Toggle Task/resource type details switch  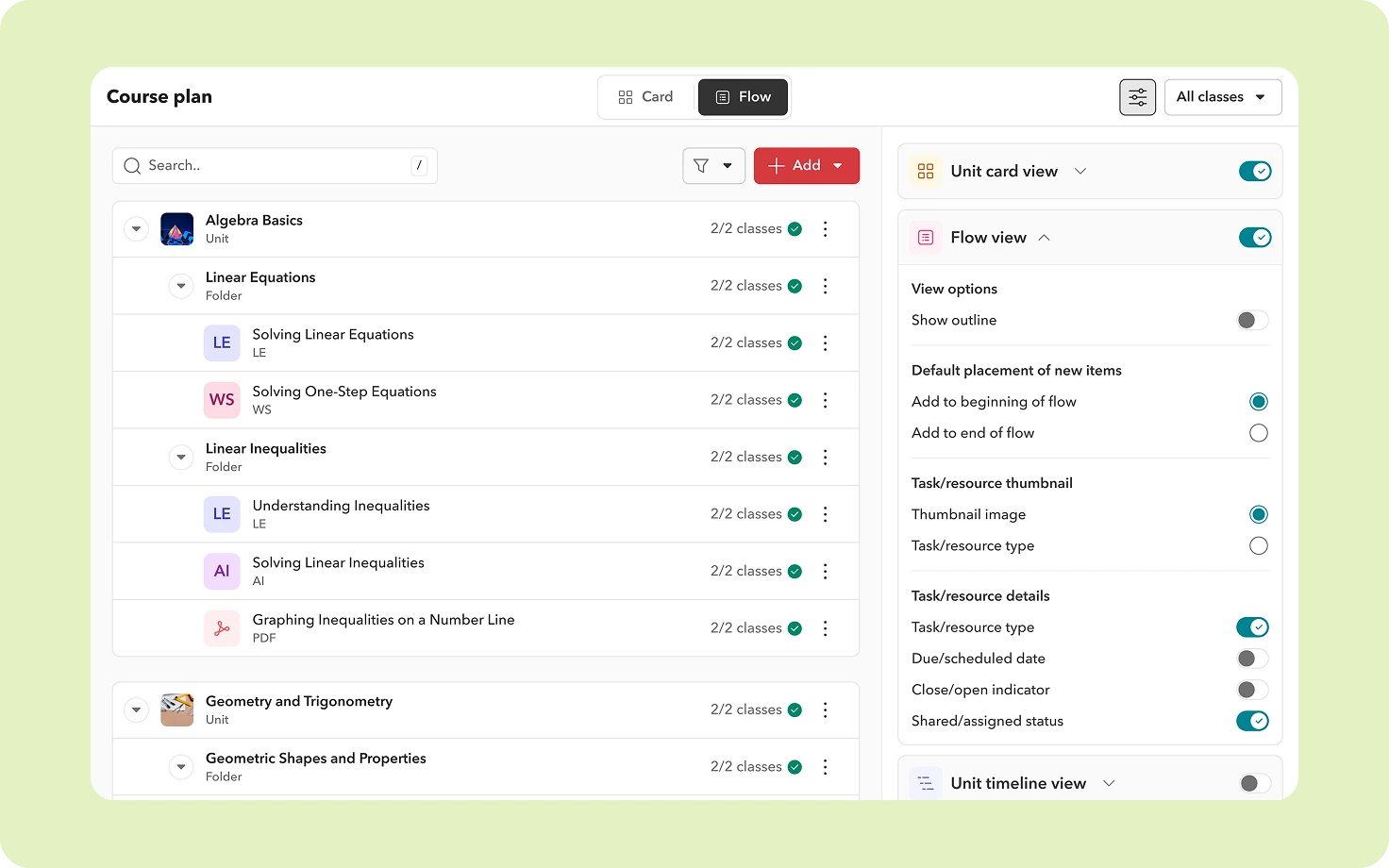tap(1253, 627)
